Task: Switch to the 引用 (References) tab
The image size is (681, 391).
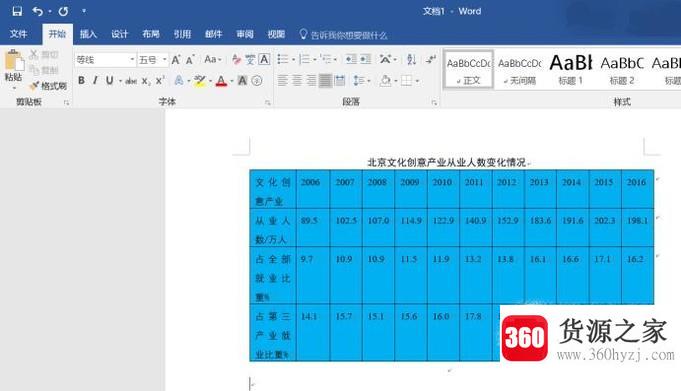Action: point(182,34)
